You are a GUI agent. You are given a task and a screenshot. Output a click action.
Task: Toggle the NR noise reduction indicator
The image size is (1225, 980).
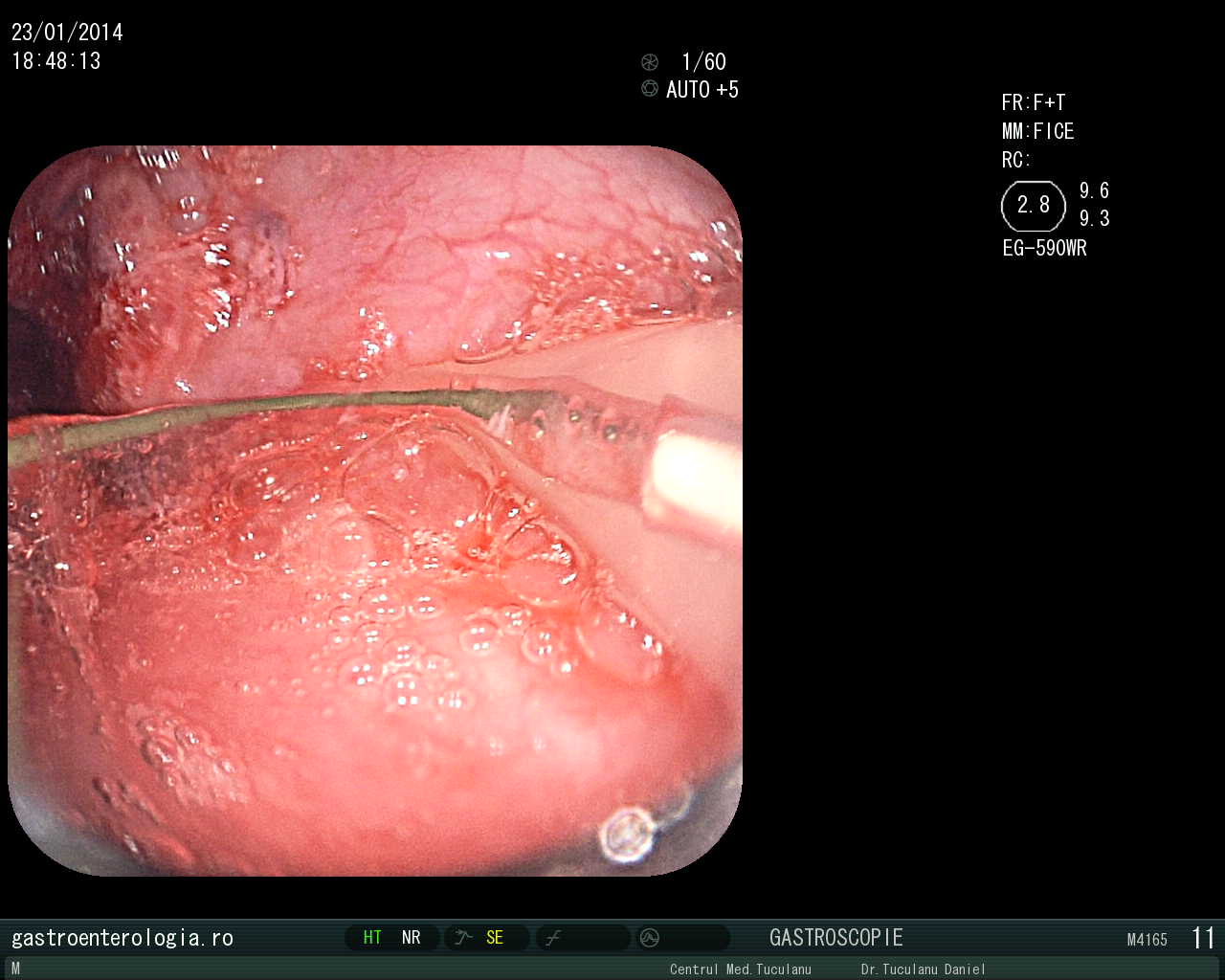click(x=412, y=938)
